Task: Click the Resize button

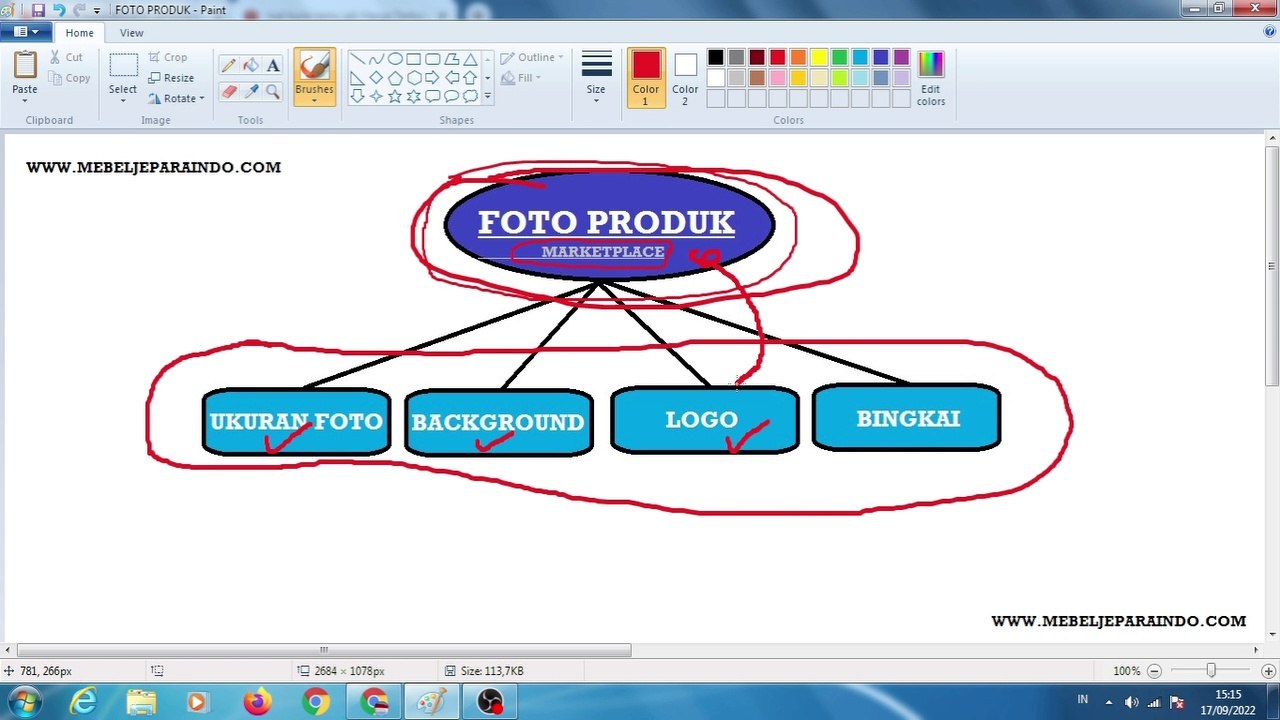Action: click(x=171, y=78)
